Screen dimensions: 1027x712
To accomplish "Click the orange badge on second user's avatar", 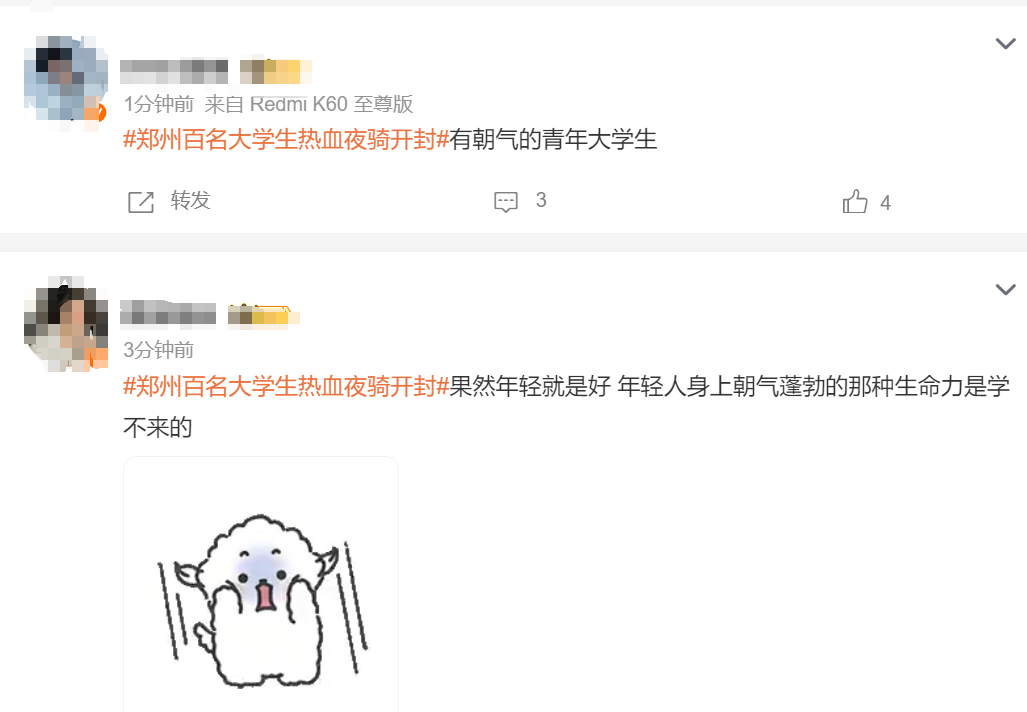I will pyautogui.click(x=98, y=358).
